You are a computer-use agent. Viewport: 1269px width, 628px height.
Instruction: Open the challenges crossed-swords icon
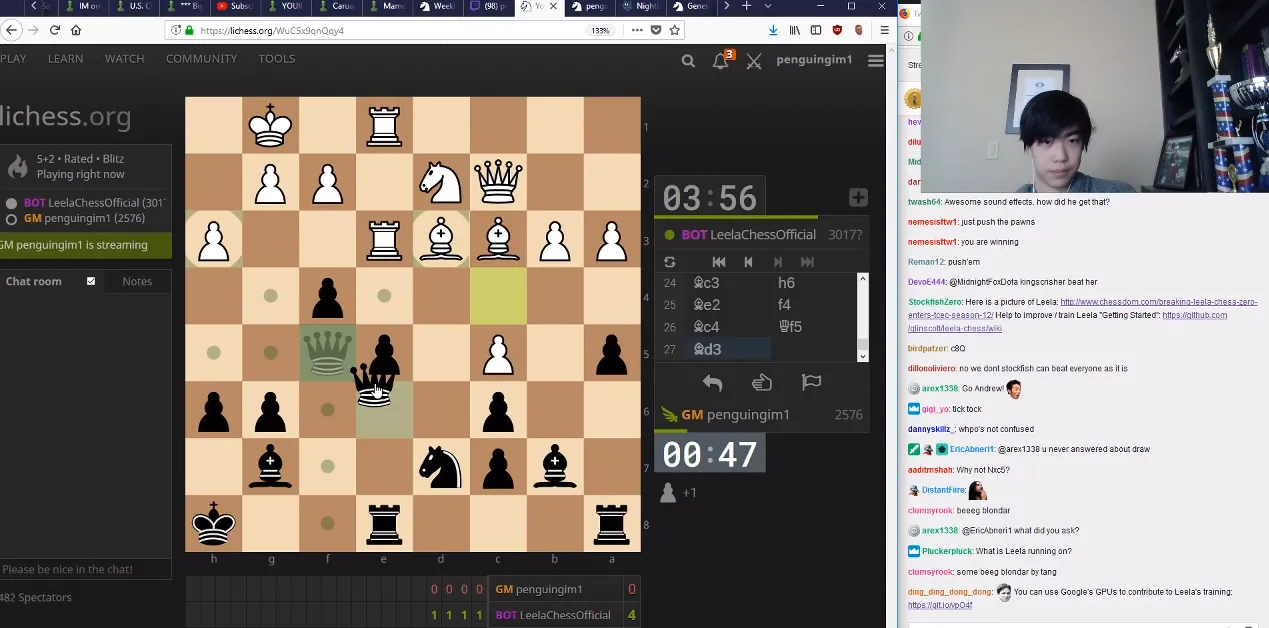754,61
